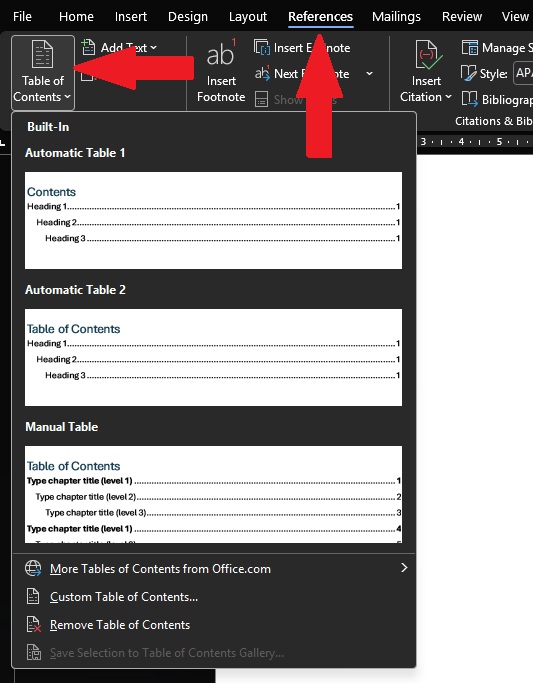533x683 pixels.
Task: Expand the Office.com submenu chevron
Action: pyautogui.click(x=404, y=568)
